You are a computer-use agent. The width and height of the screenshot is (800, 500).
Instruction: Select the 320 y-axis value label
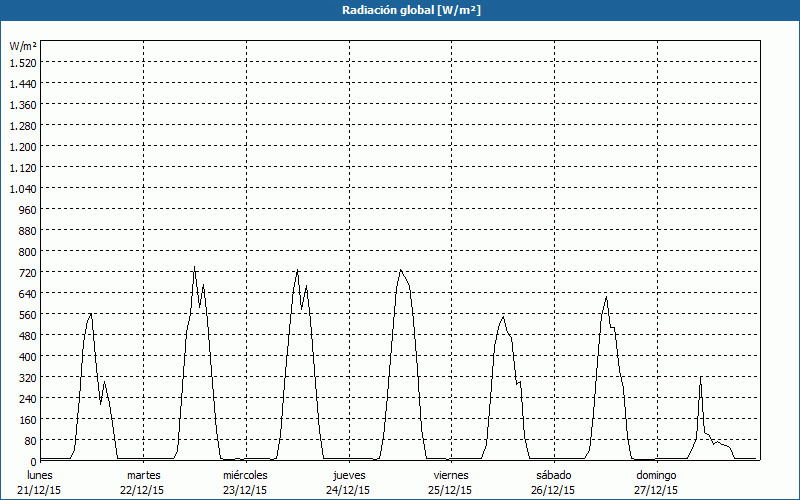(x=22, y=377)
